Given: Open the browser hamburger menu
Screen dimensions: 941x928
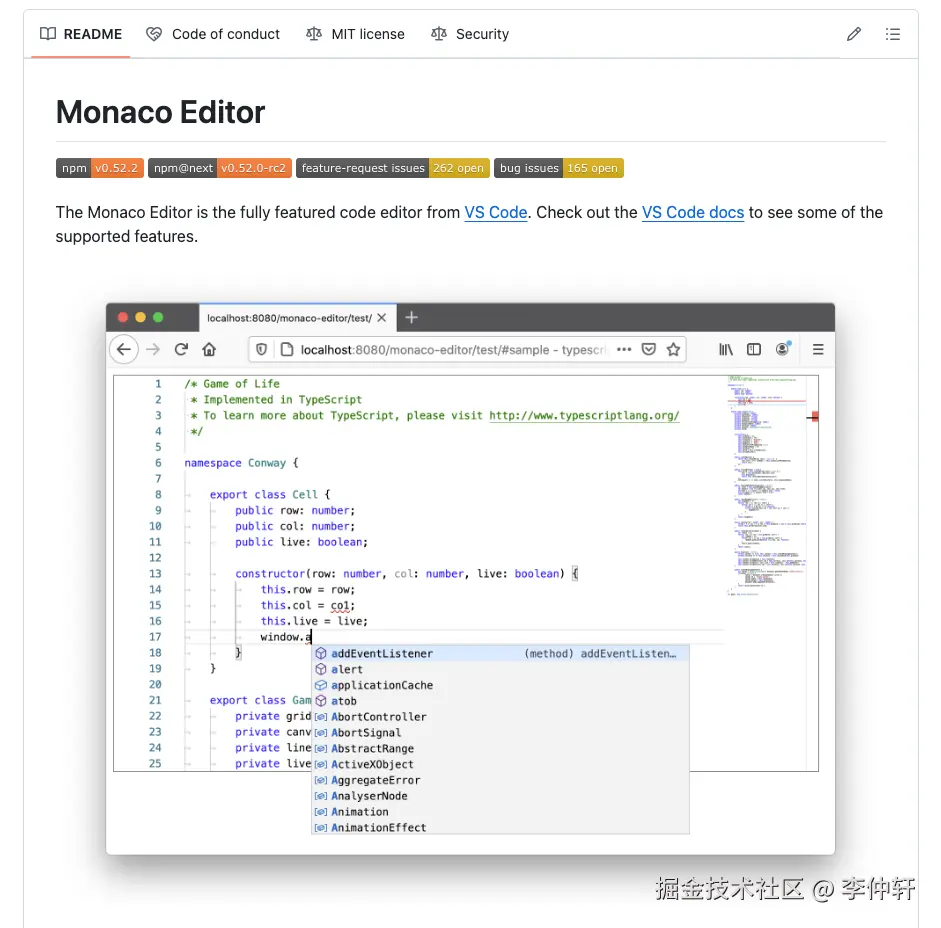Looking at the screenshot, I should pyautogui.click(x=818, y=349).
